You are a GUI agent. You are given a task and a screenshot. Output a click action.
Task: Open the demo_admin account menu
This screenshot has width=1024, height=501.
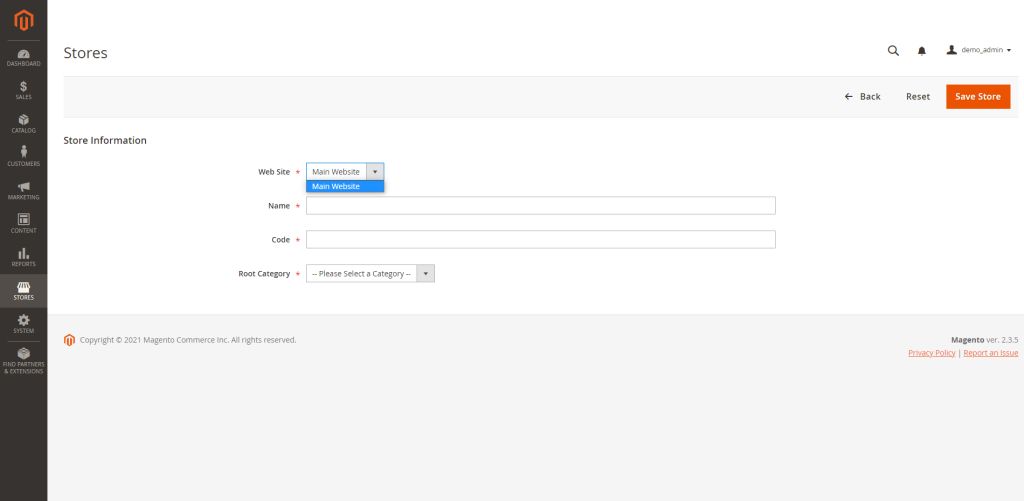(x=979, y=50)
